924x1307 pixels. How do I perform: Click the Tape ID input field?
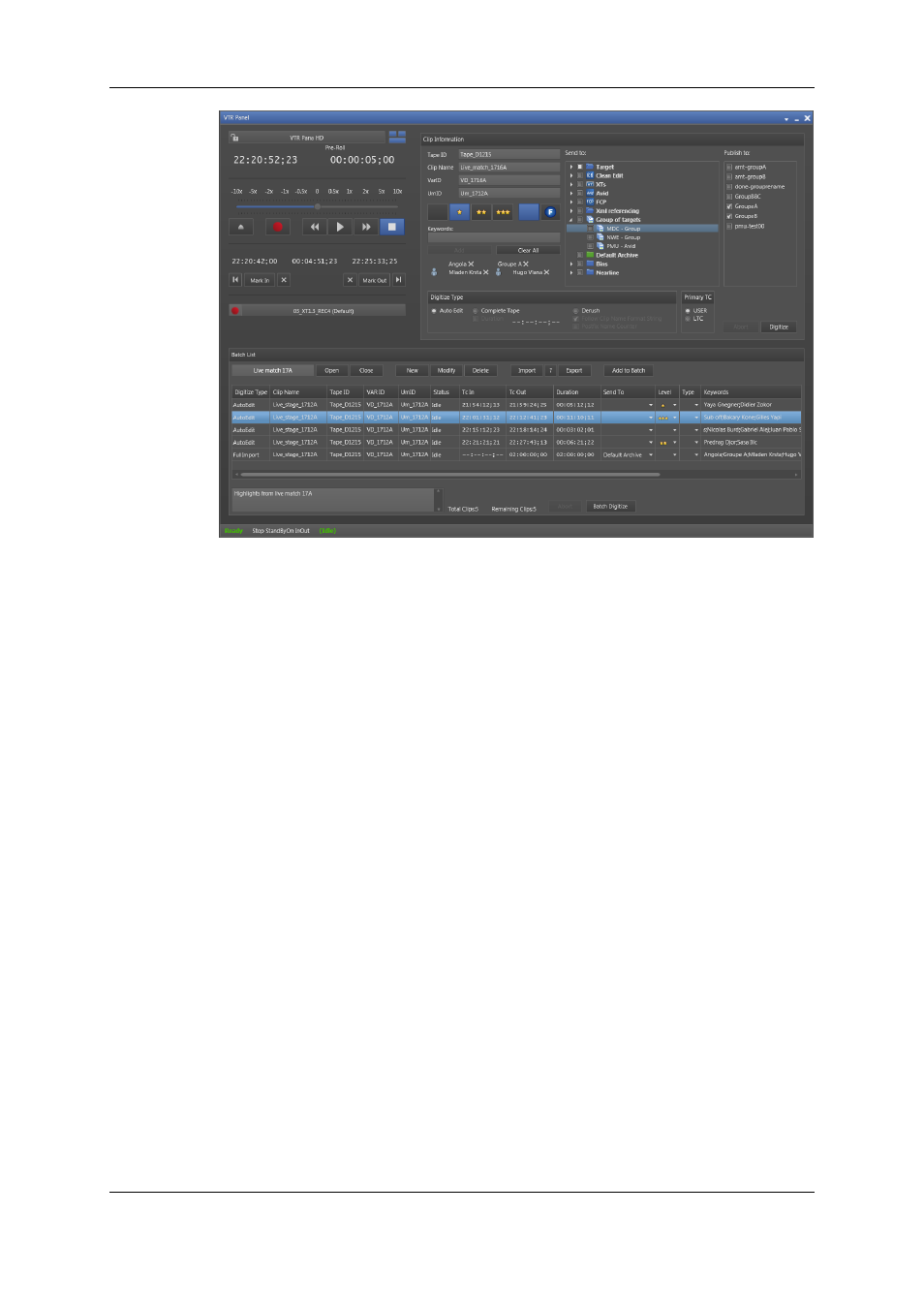tap(508, 154)
